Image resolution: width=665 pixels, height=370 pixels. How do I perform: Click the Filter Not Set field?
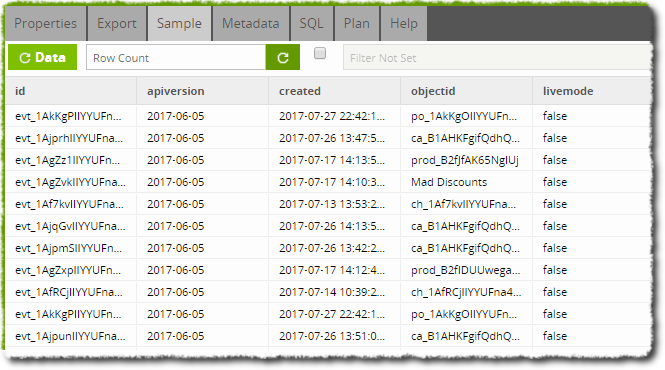coord(497,57)
